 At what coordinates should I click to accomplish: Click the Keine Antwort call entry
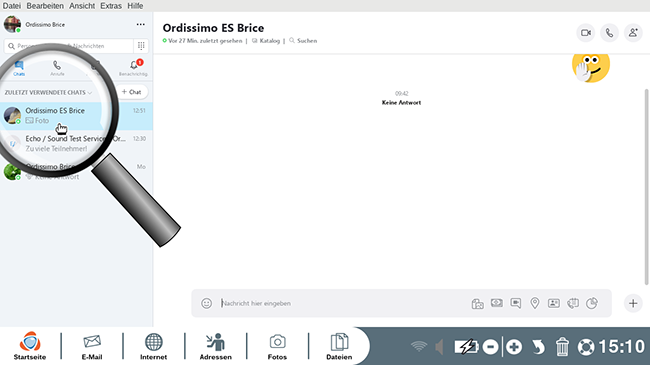click(401, 102)
